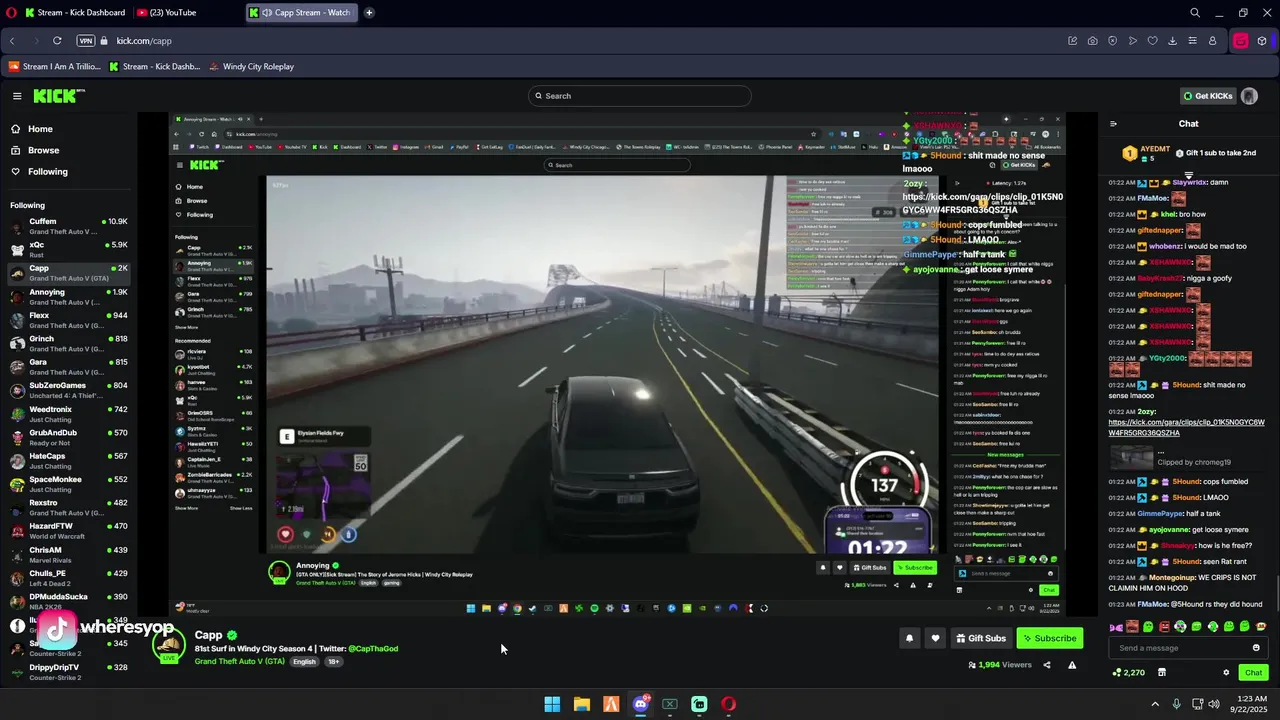
Task: Open Windows Start menu
Action: pos(552,704)
